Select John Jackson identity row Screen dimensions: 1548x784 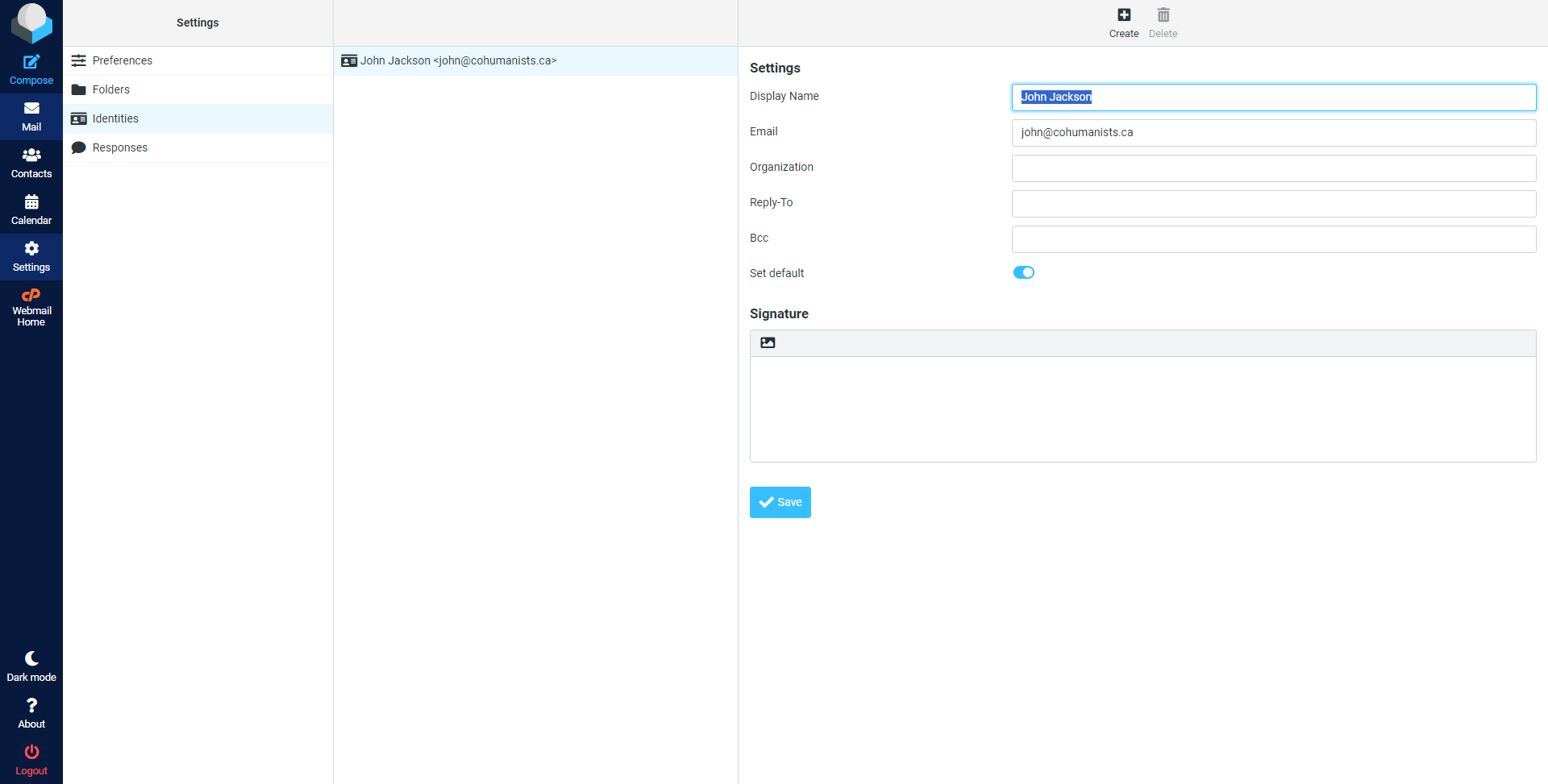click(536, 60)
